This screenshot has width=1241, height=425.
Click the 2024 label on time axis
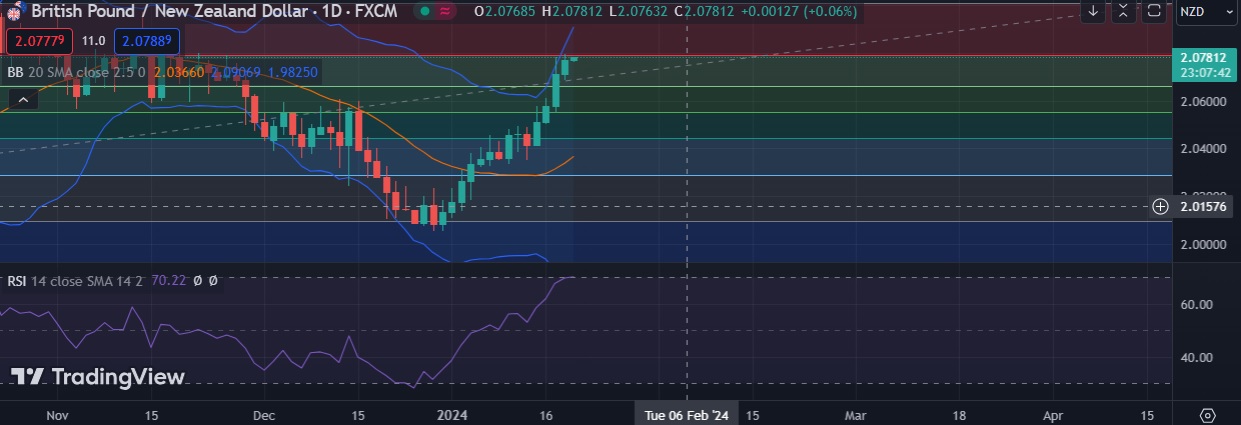pyautogui.click(x=450, y=414)
